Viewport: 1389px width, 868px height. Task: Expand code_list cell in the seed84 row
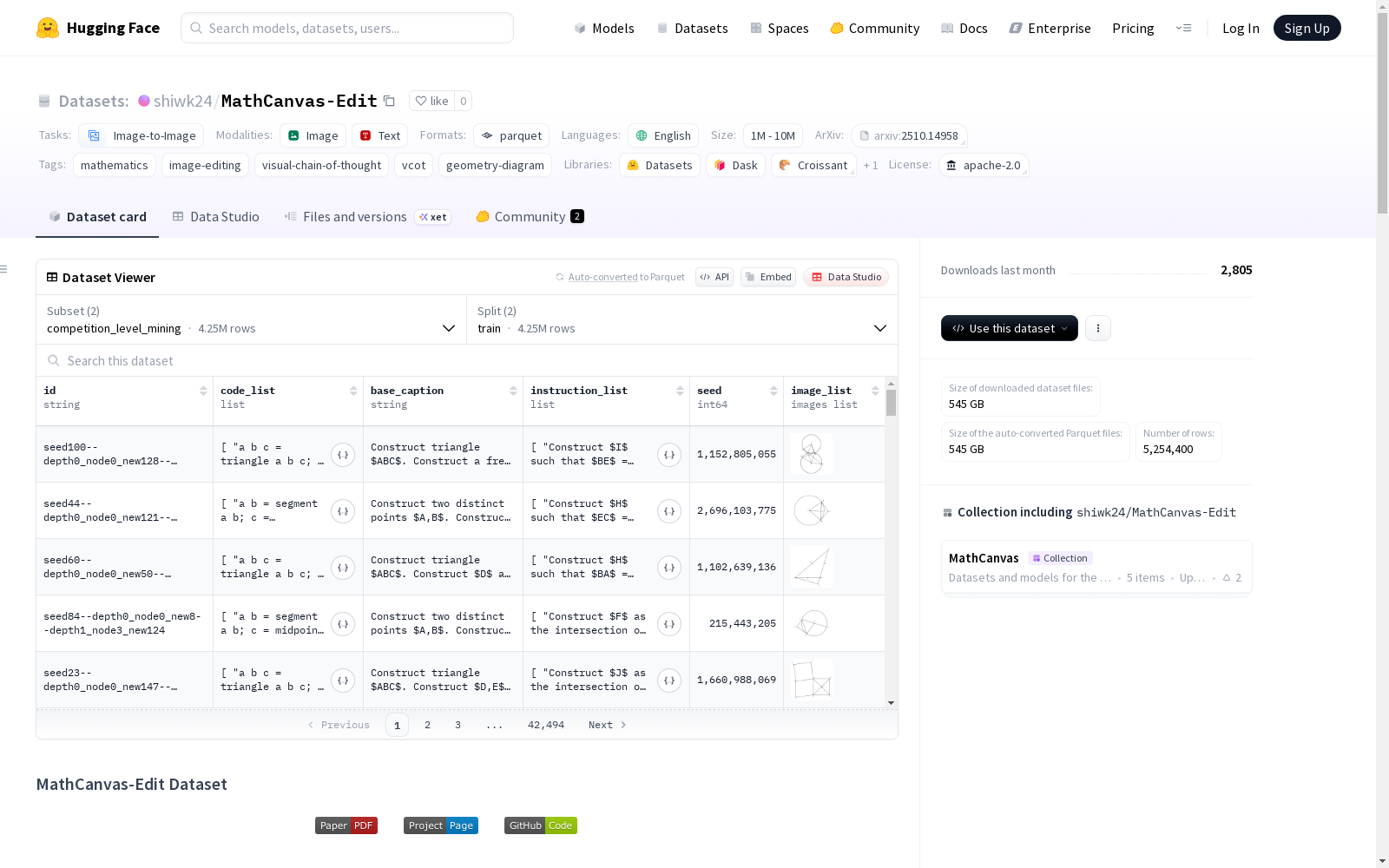(343, 624)
